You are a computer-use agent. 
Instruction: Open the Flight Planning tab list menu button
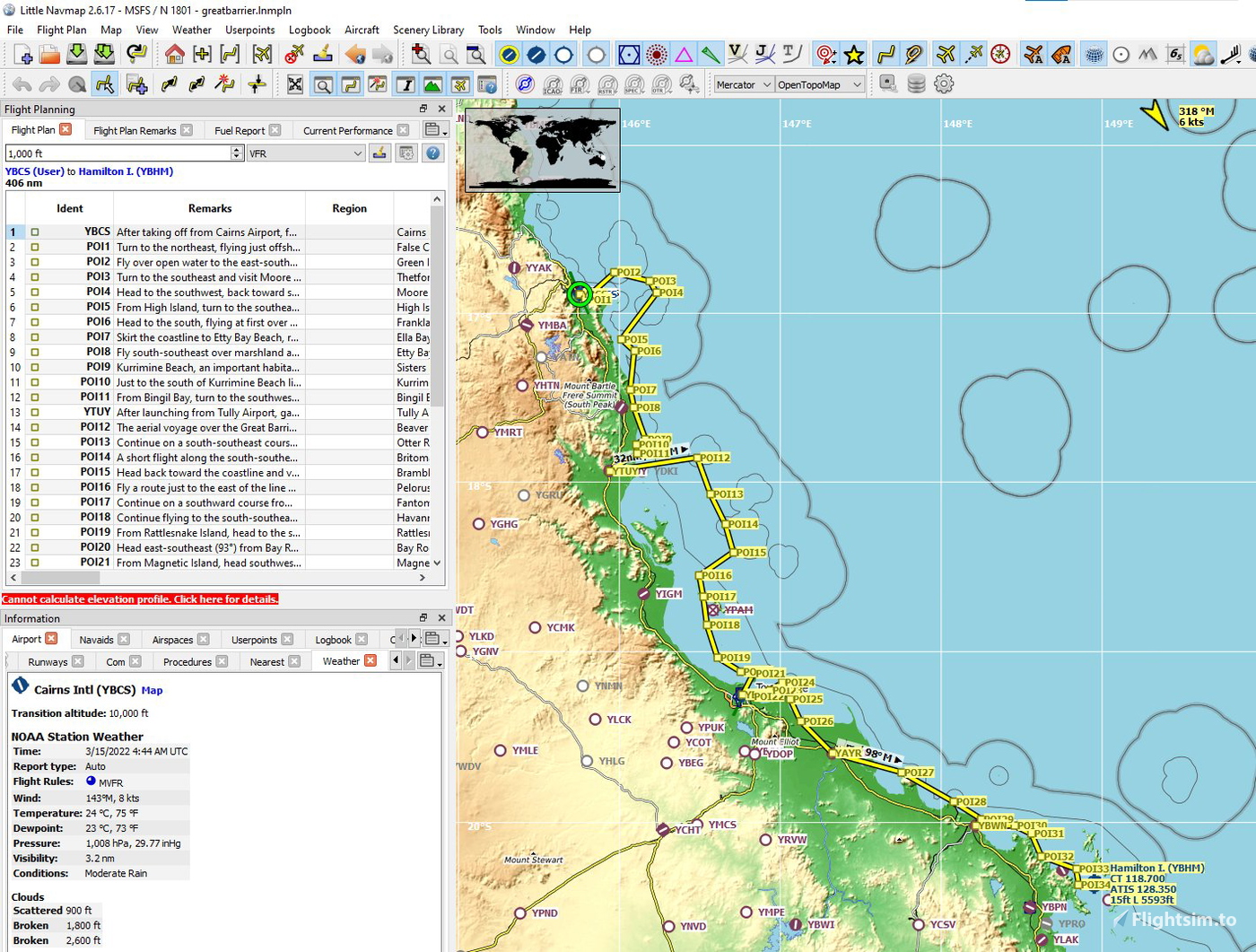[435, 130]
